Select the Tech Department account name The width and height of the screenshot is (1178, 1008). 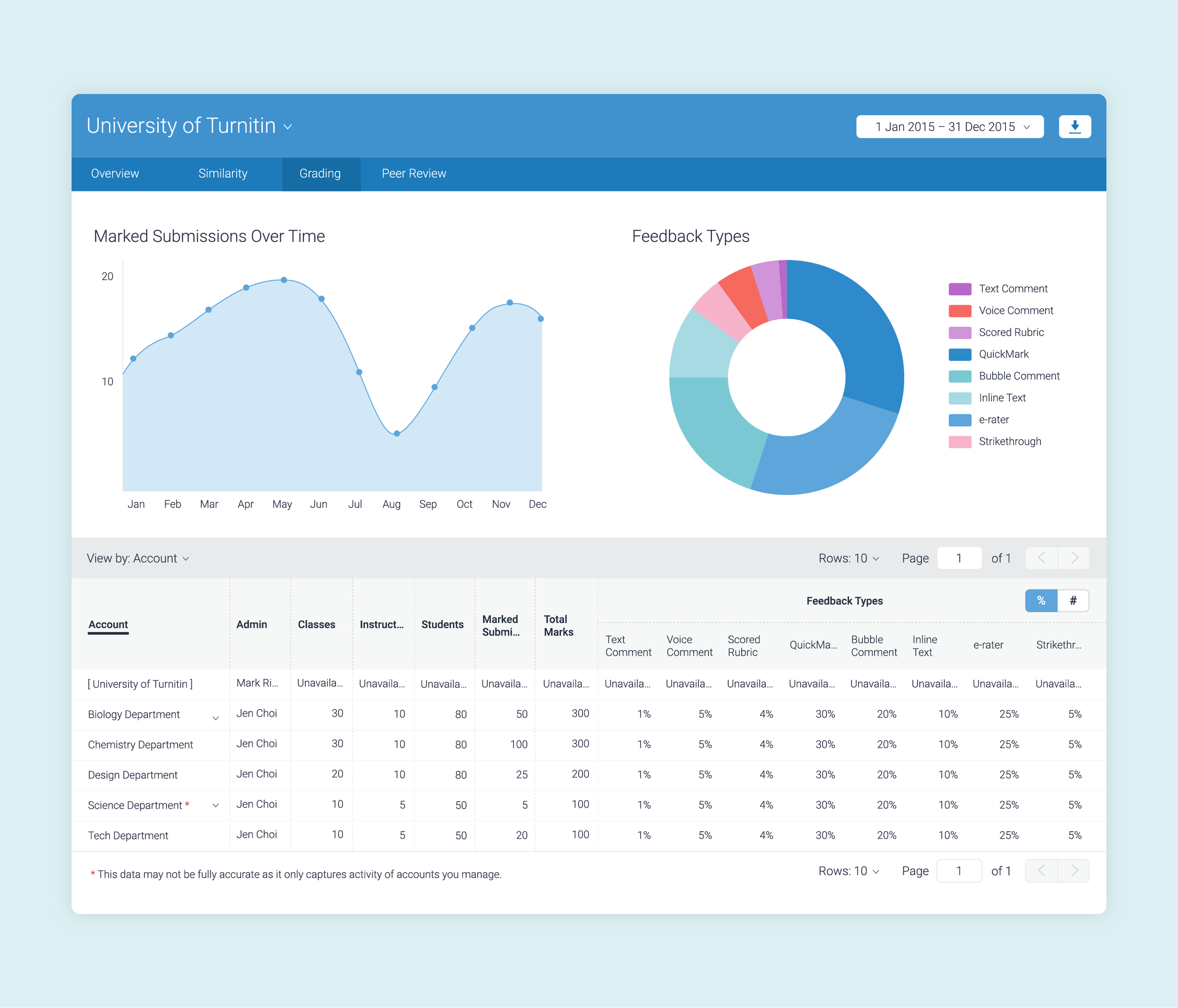click(128, 835)
